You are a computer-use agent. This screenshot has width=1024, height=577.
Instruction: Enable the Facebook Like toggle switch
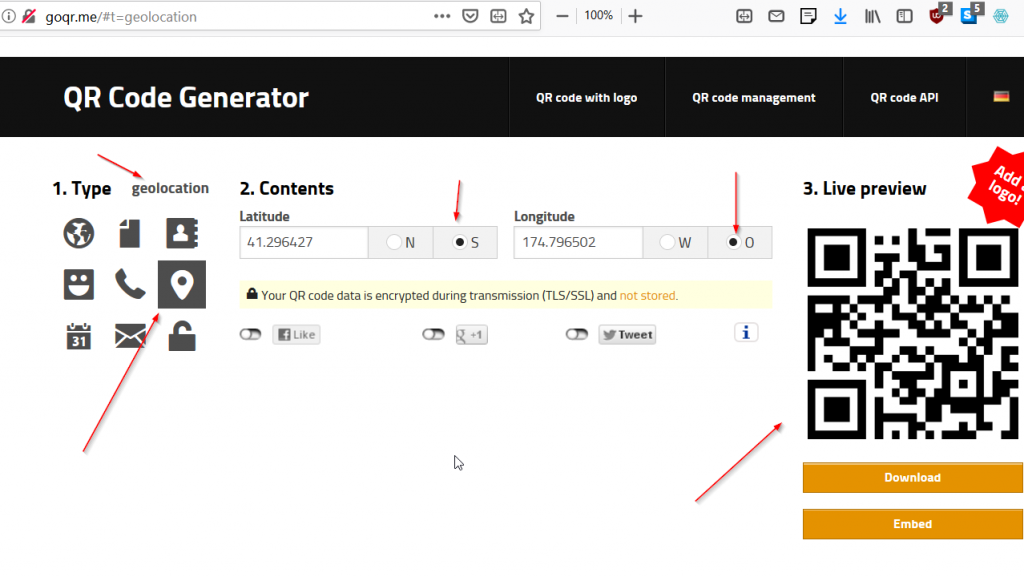coord(250,335)
